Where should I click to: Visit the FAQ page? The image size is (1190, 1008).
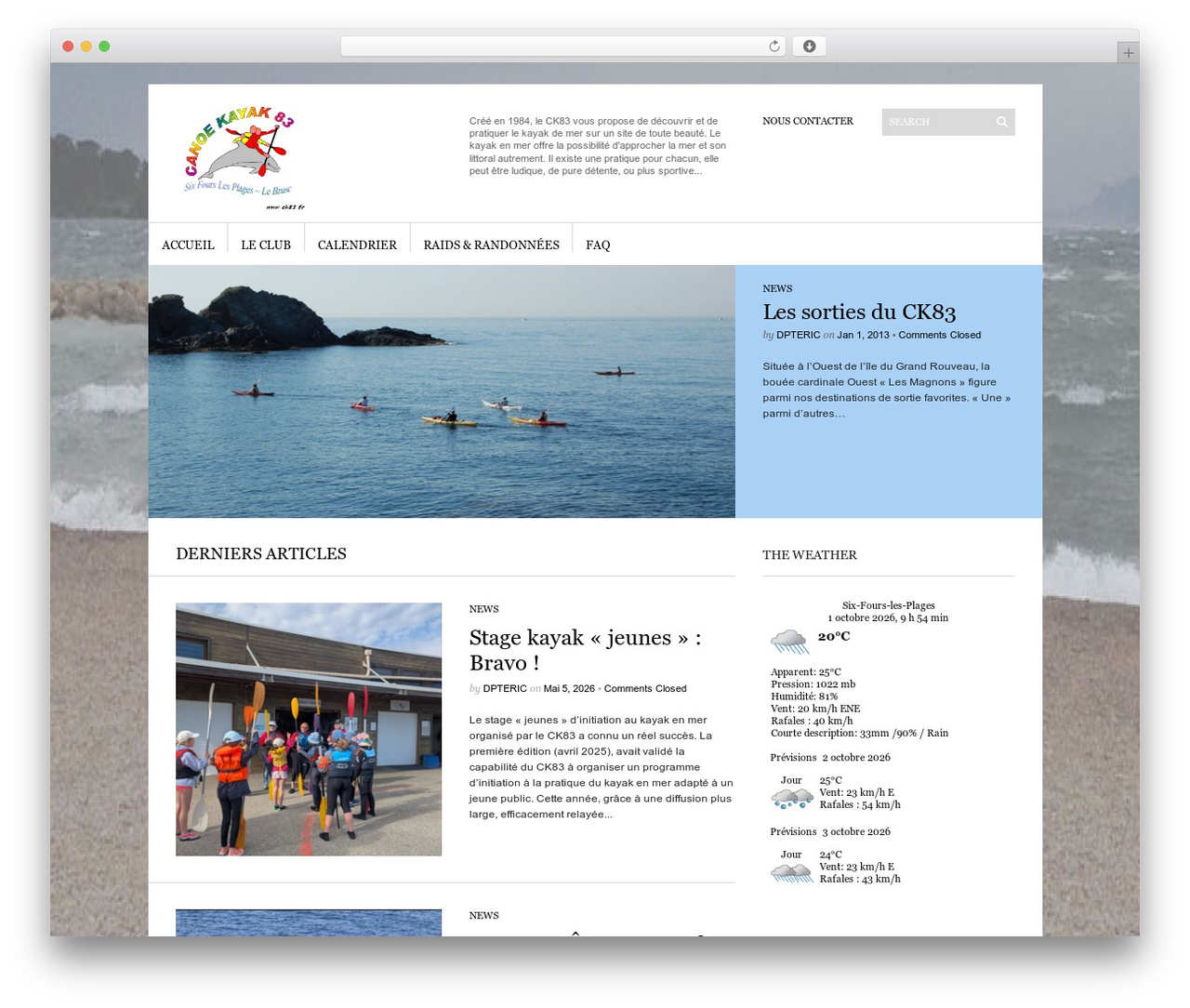point(598,245)
